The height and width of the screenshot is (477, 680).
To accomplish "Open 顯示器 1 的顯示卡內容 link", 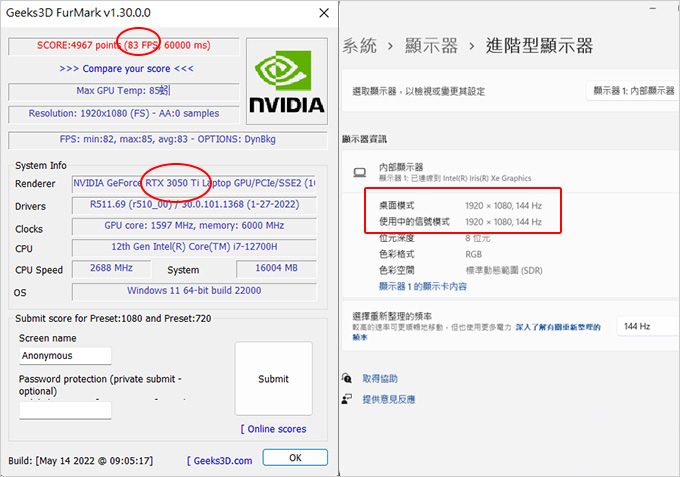I will pos(423,286).
